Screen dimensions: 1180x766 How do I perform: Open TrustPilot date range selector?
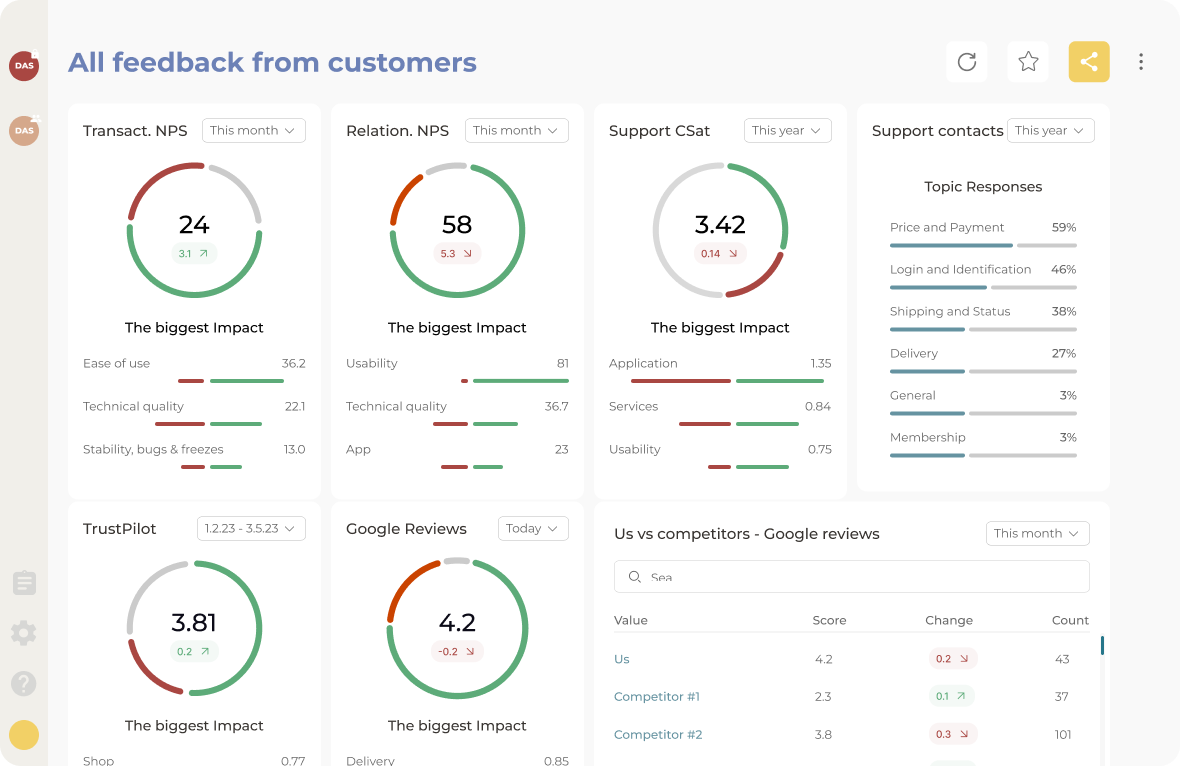pyautogui.click(x=251, y=528)
